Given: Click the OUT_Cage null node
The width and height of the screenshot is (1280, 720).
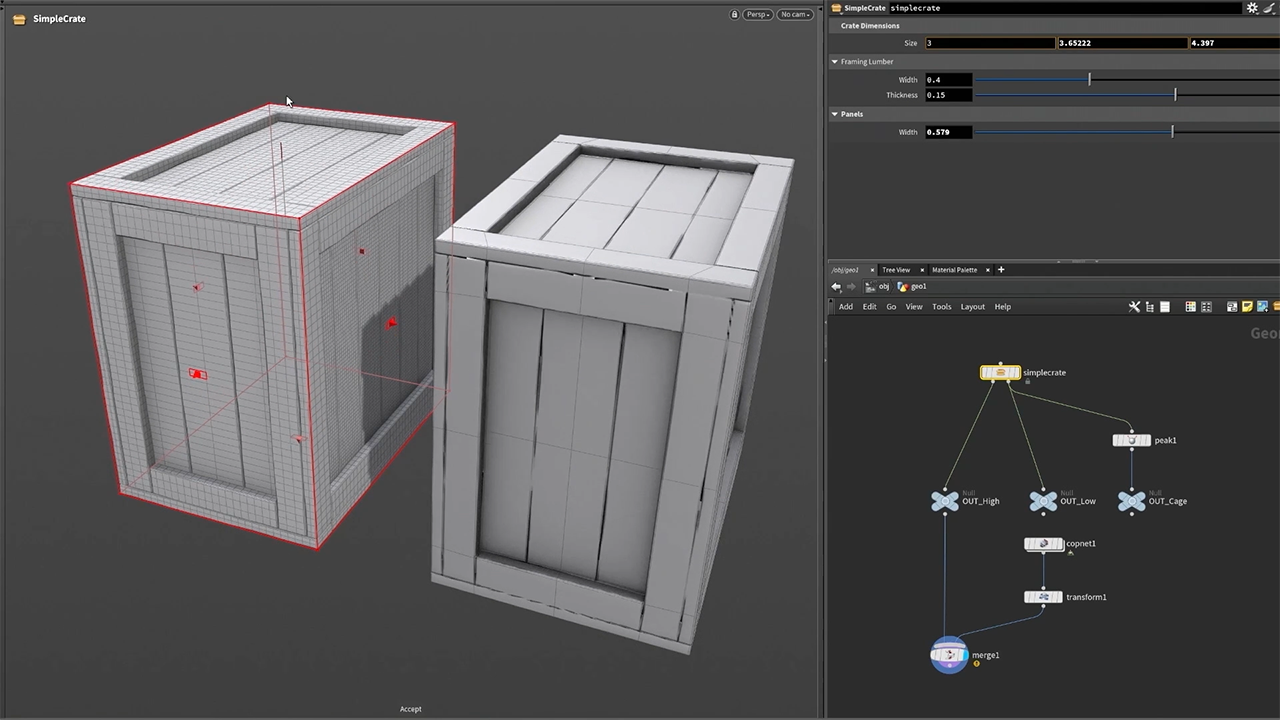Looking at the screenshot, I should click(1131, 501).
